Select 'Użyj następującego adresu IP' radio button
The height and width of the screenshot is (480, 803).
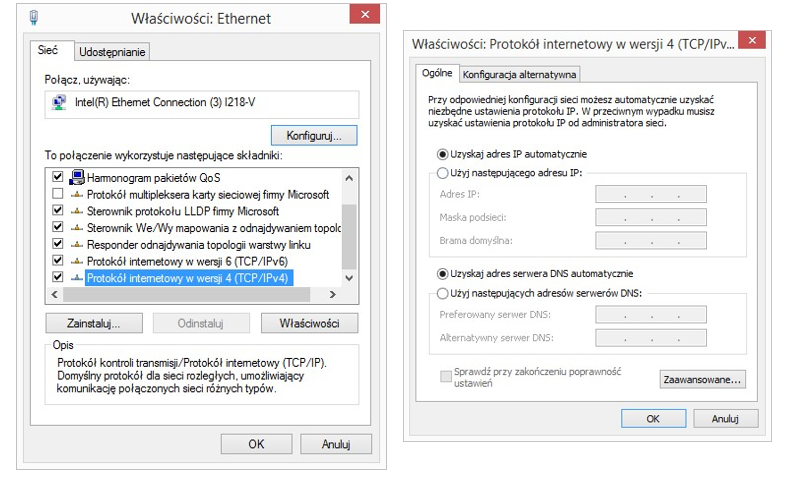[x=443, y=173]
